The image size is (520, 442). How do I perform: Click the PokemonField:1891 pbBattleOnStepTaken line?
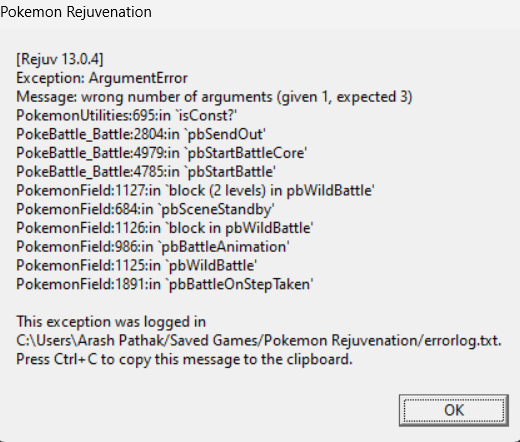pos(165,284)
